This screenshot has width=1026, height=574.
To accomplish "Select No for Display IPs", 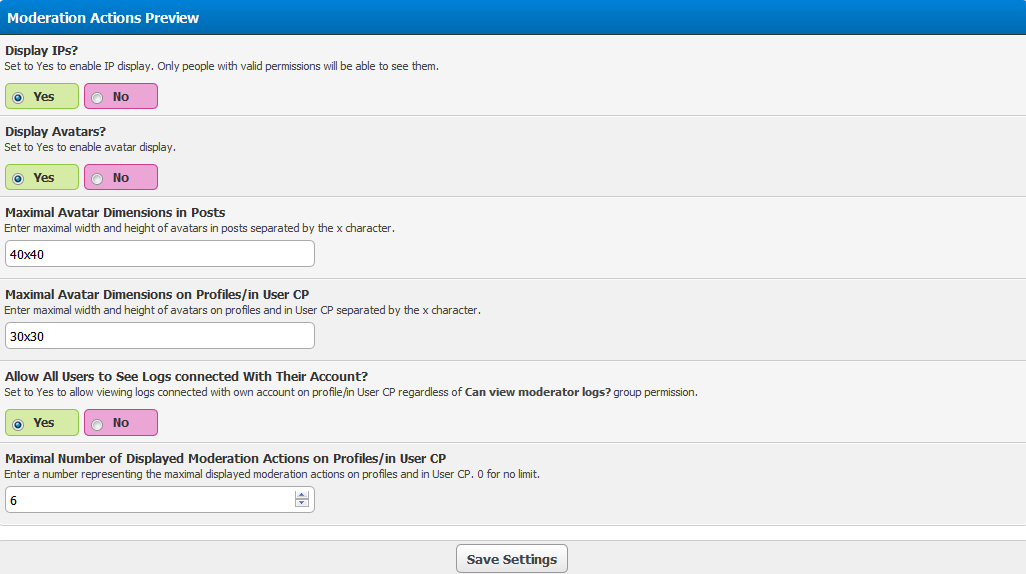I will coord(98,97).
